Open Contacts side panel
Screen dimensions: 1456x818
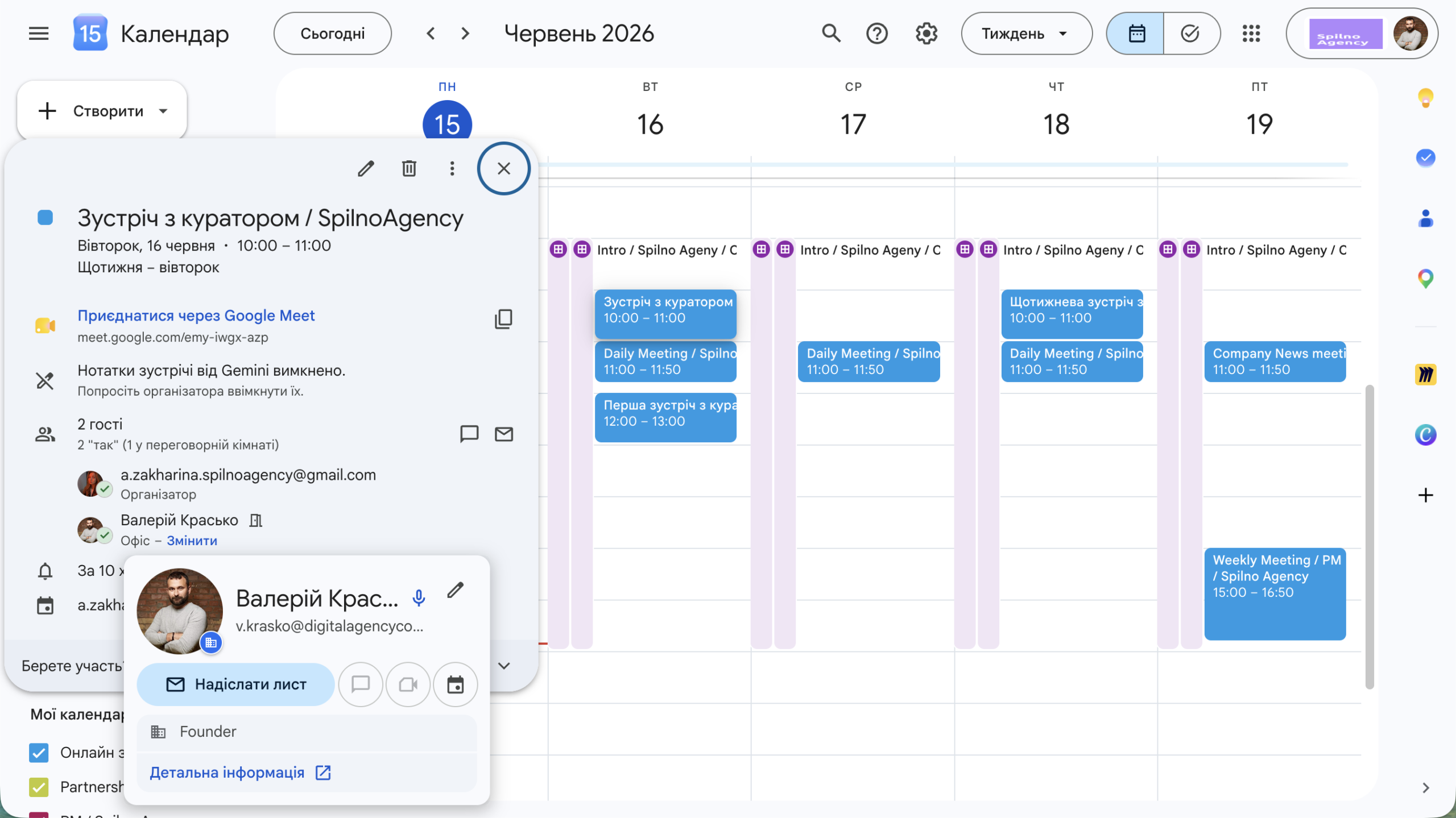point(1425,218)
